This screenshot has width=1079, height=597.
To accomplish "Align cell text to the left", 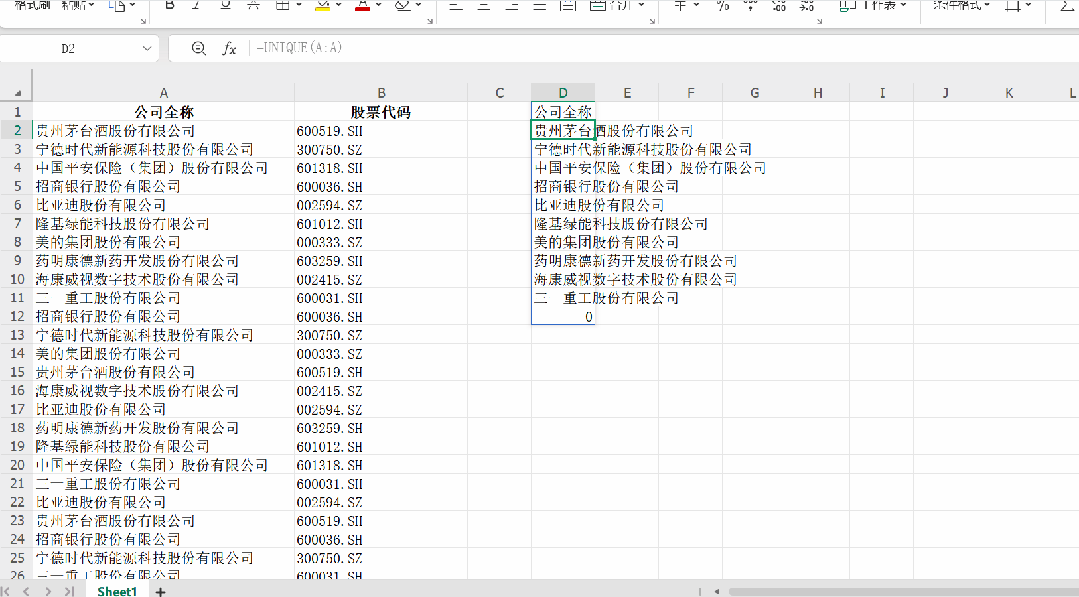I will point(456,6).
